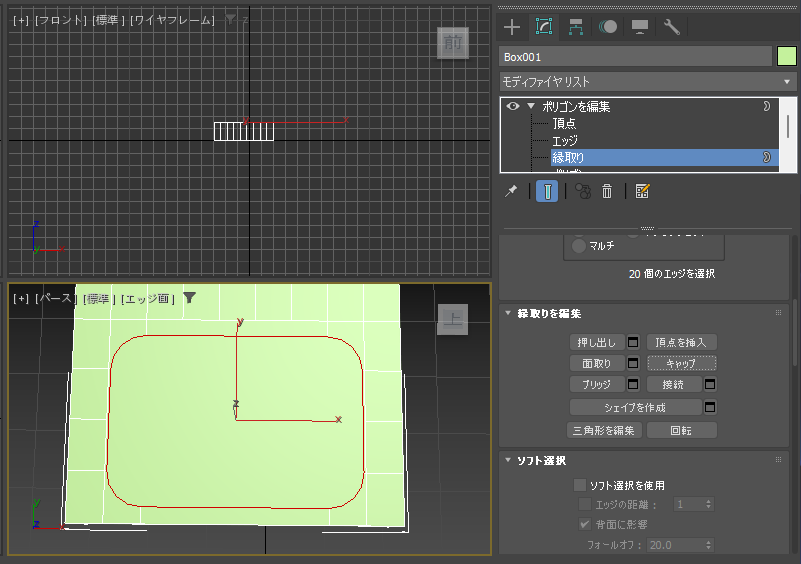
Task: Toggle エッジの距離 checkbox
Action: pos(585,504)
